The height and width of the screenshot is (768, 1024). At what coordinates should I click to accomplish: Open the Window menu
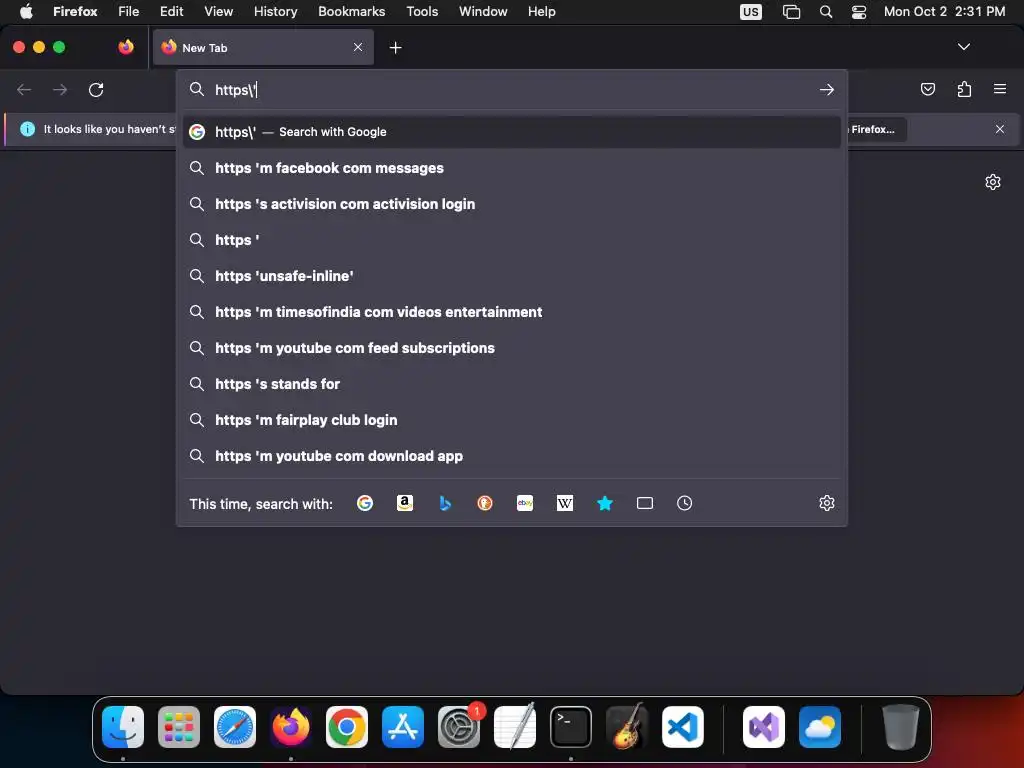point(483,11)
